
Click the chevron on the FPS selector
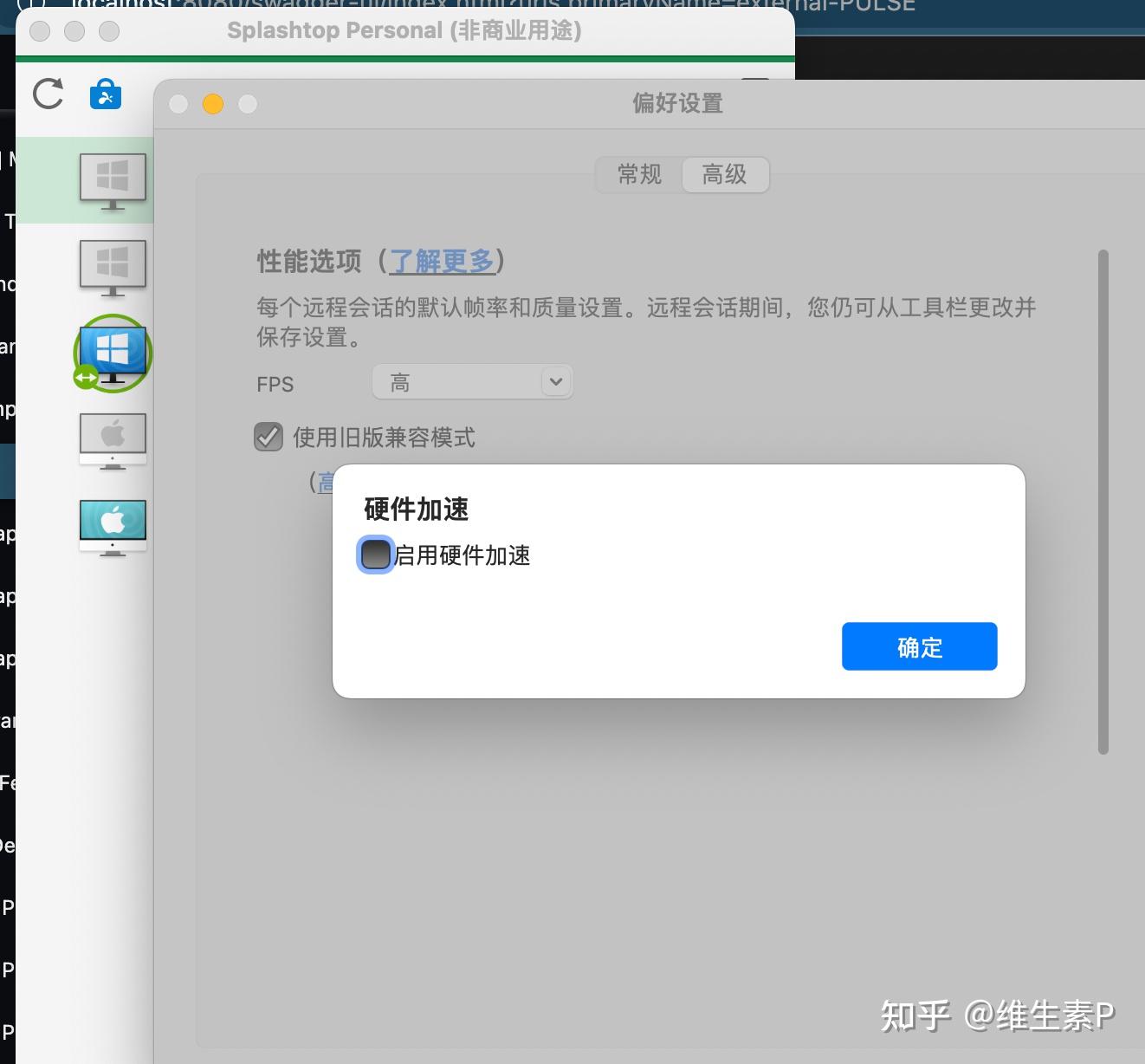pos(555,381)
